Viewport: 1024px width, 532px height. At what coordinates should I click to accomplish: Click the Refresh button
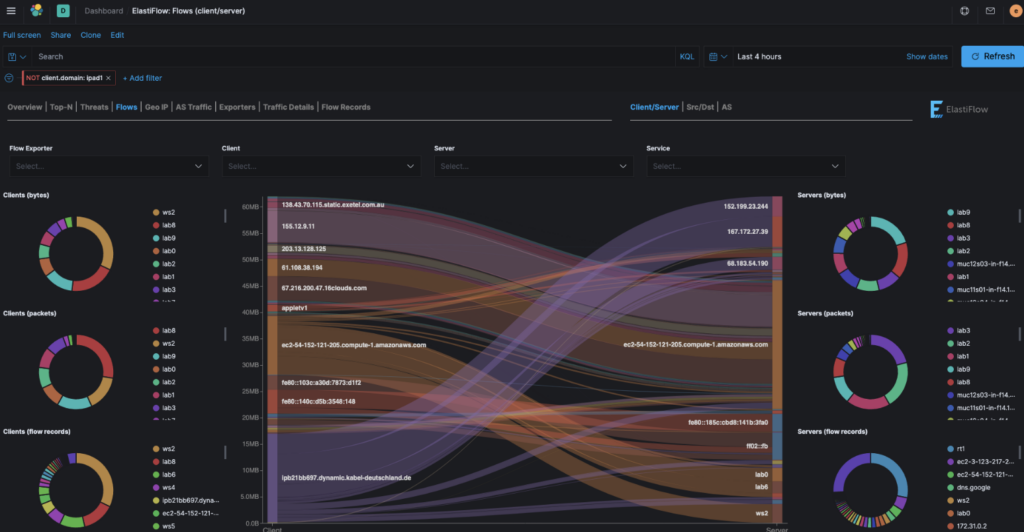(x=992, y=57)
